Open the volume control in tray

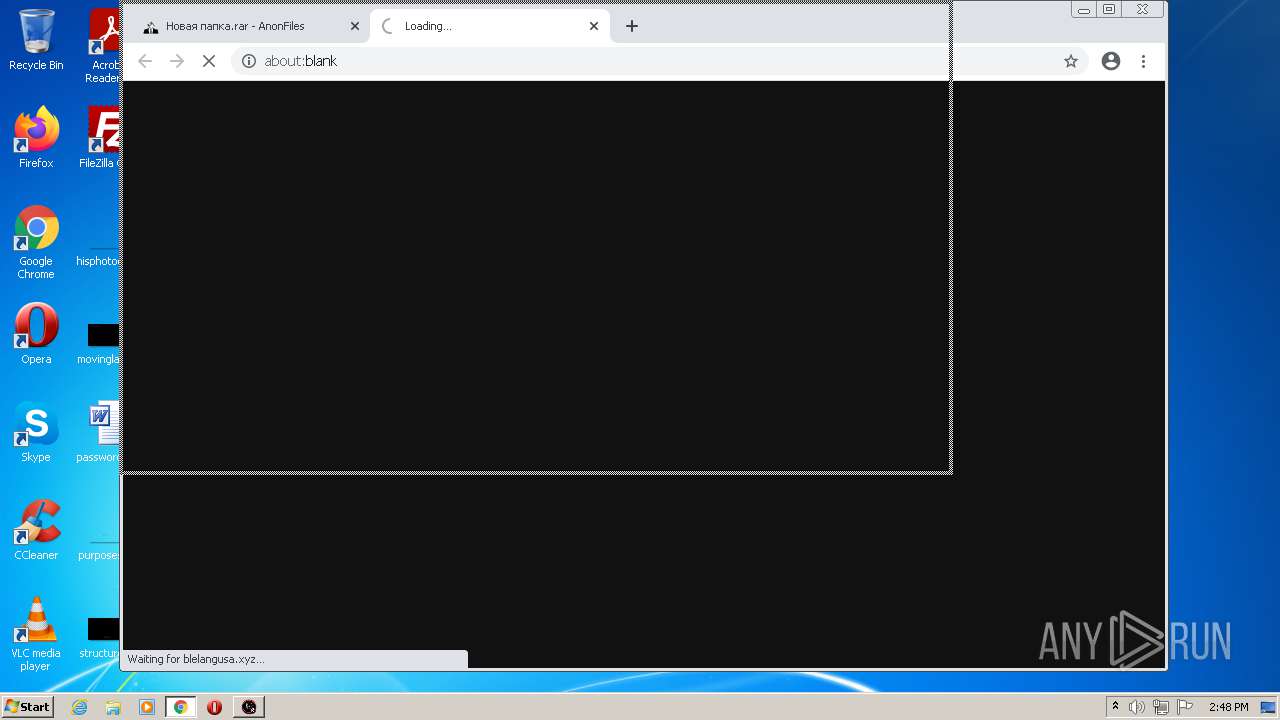coord(1137,707)
